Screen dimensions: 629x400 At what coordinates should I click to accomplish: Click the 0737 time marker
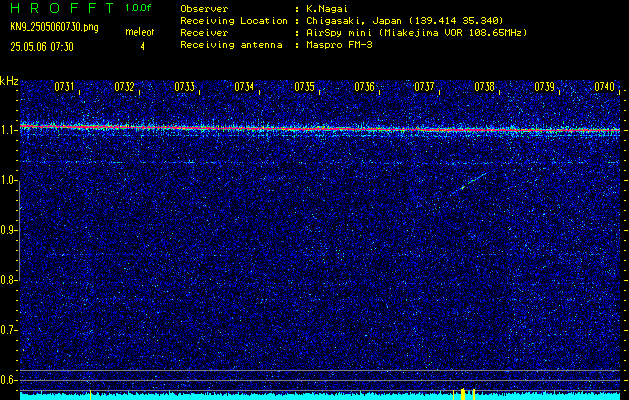point(424,87)
